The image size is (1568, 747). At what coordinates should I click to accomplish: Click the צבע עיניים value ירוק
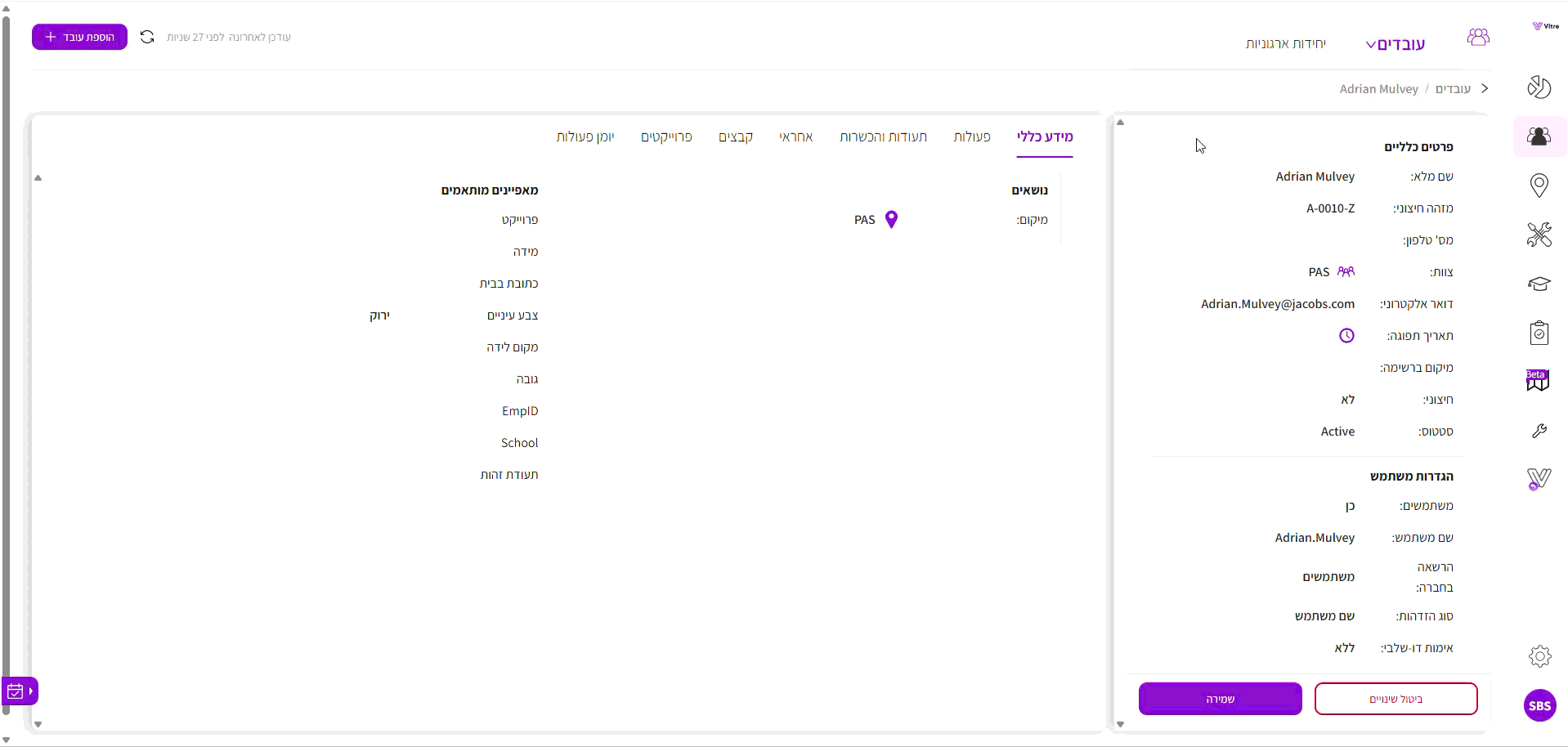click(379, 315)
